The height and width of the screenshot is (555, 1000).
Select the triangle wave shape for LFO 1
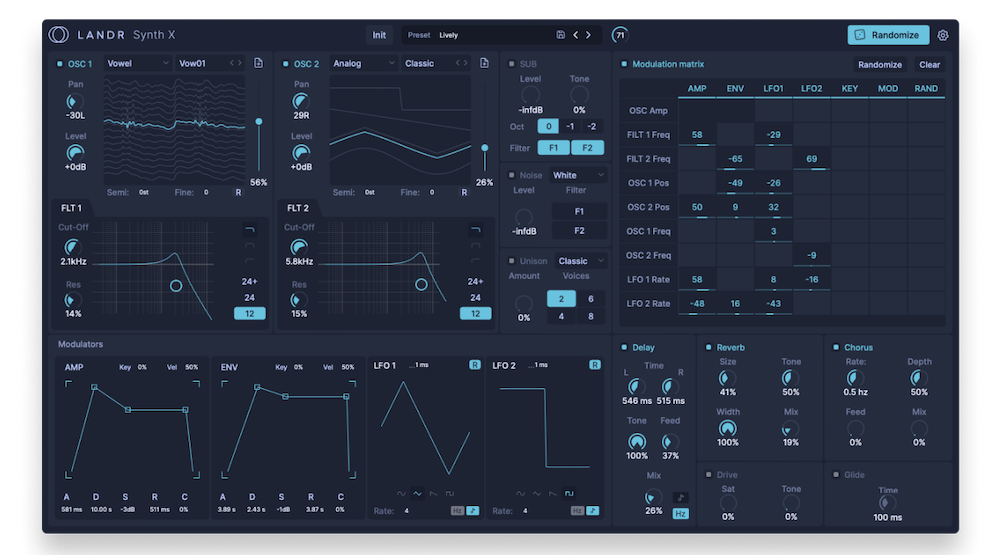[418, 493]
